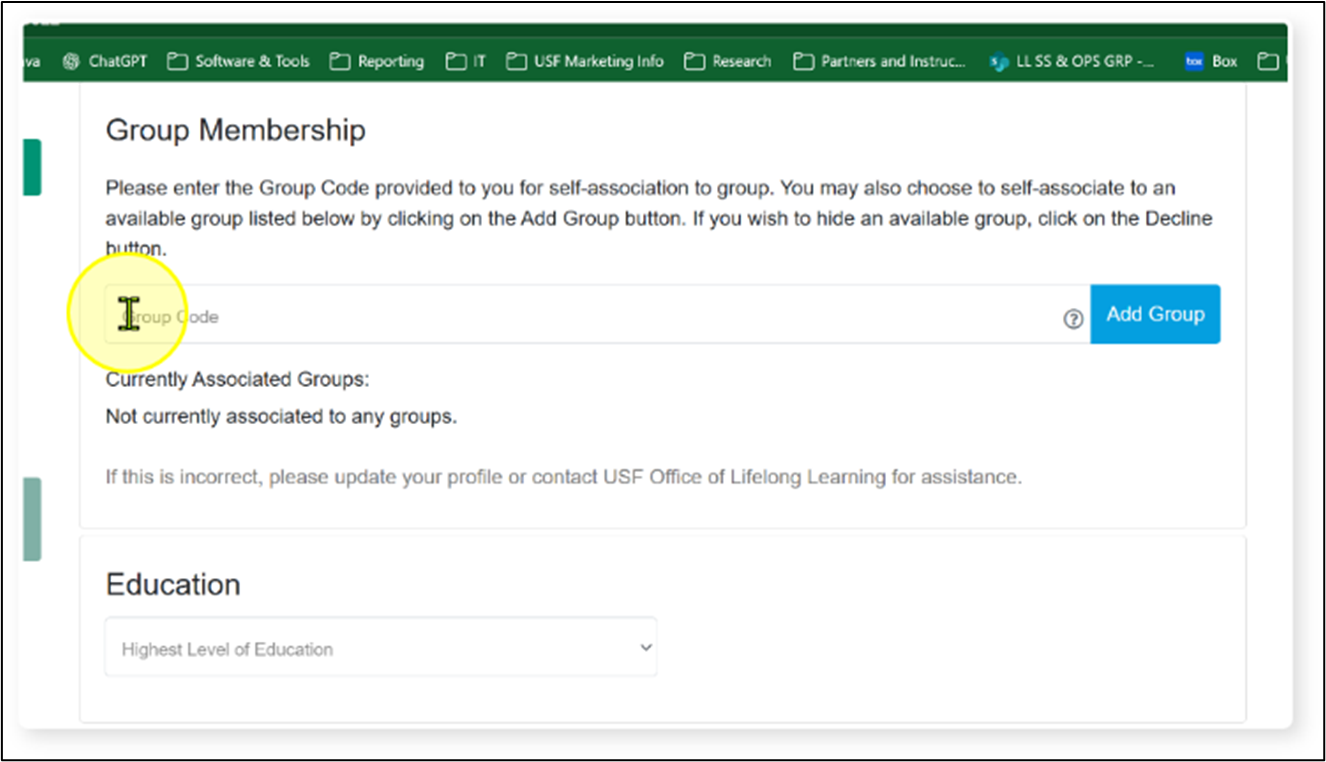Open the ChatGPT bookmark icon

[70, 61]
